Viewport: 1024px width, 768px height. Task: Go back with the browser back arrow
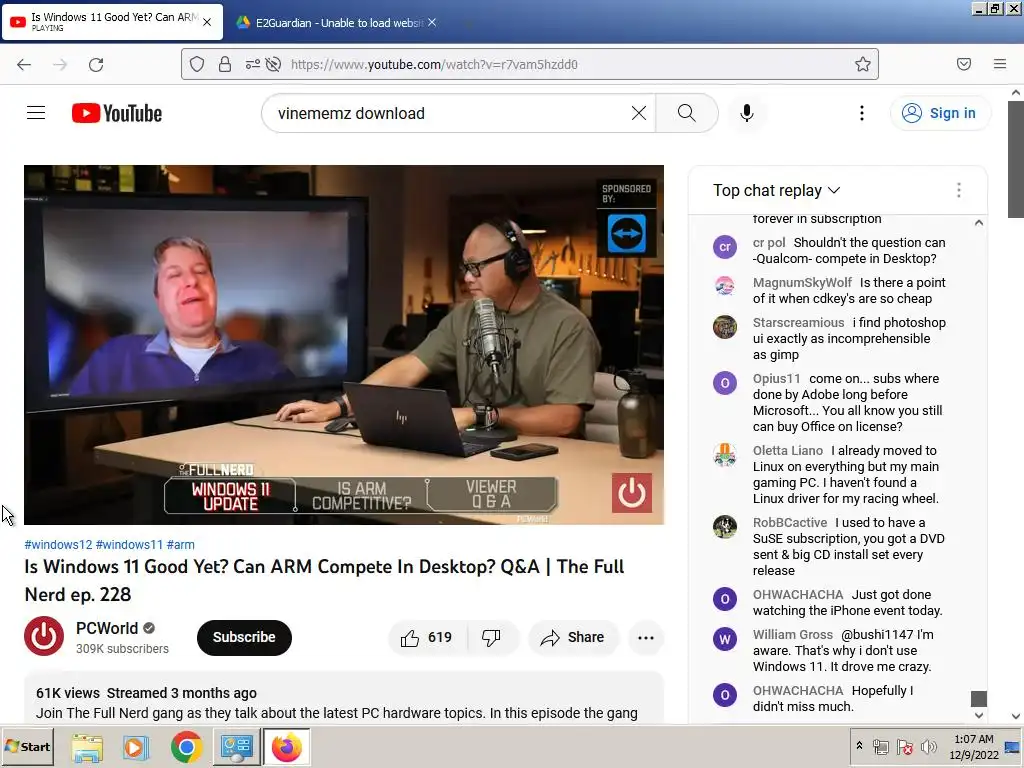[x=24, y=65]
